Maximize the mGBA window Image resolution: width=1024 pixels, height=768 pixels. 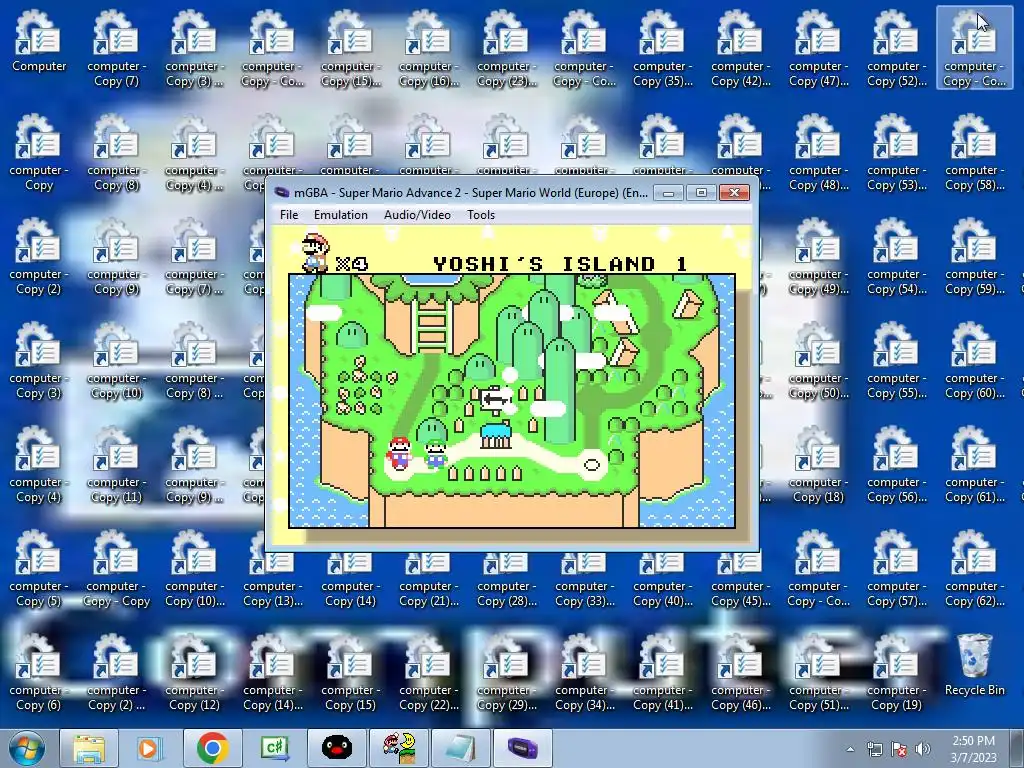tap(701, 193)
